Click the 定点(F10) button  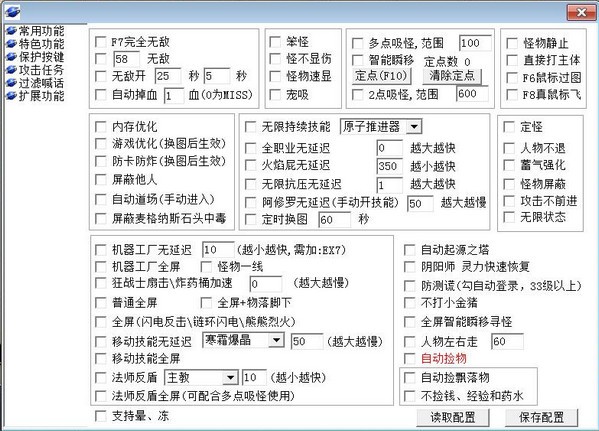pyautogui.click(x=381, y=76)
